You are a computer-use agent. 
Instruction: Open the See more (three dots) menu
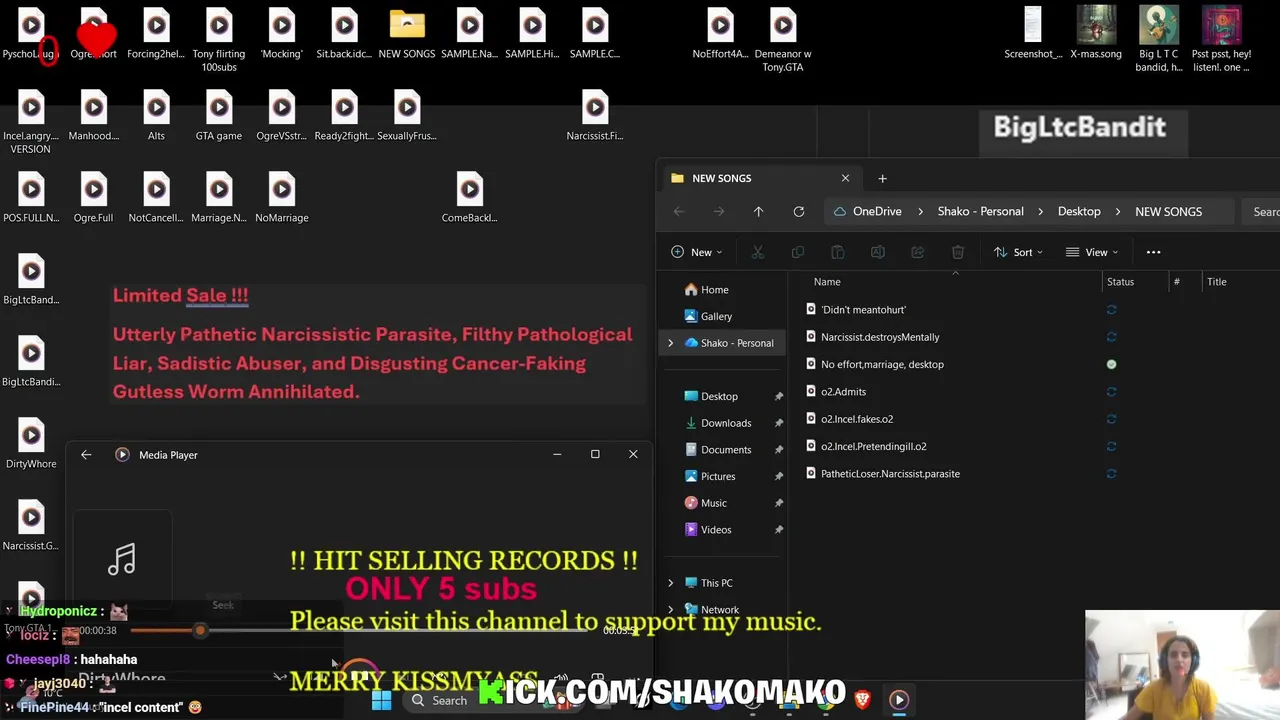point(1153,252)
